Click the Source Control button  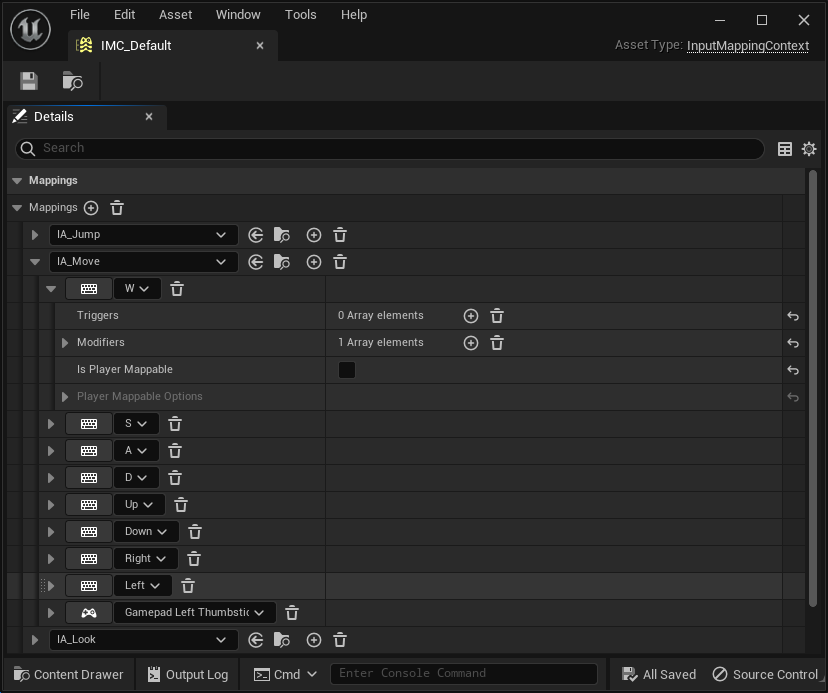tap(766, 674)
